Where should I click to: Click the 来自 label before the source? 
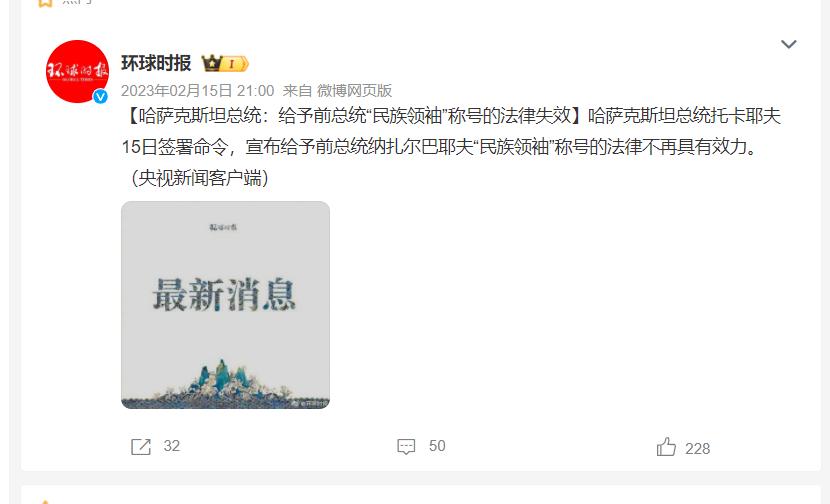tap(297, 91)
